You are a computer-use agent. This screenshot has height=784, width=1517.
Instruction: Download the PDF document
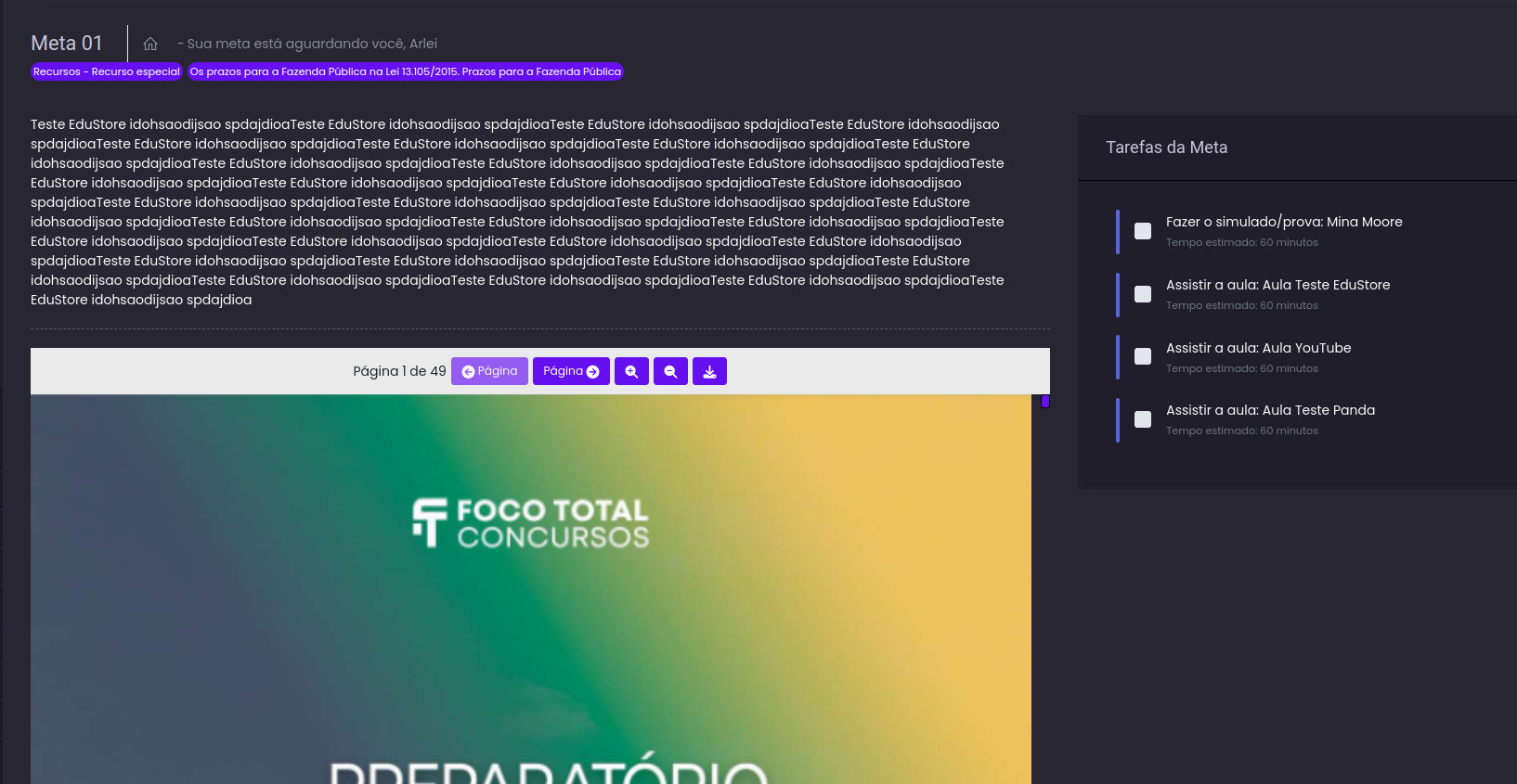click(709, 371)
